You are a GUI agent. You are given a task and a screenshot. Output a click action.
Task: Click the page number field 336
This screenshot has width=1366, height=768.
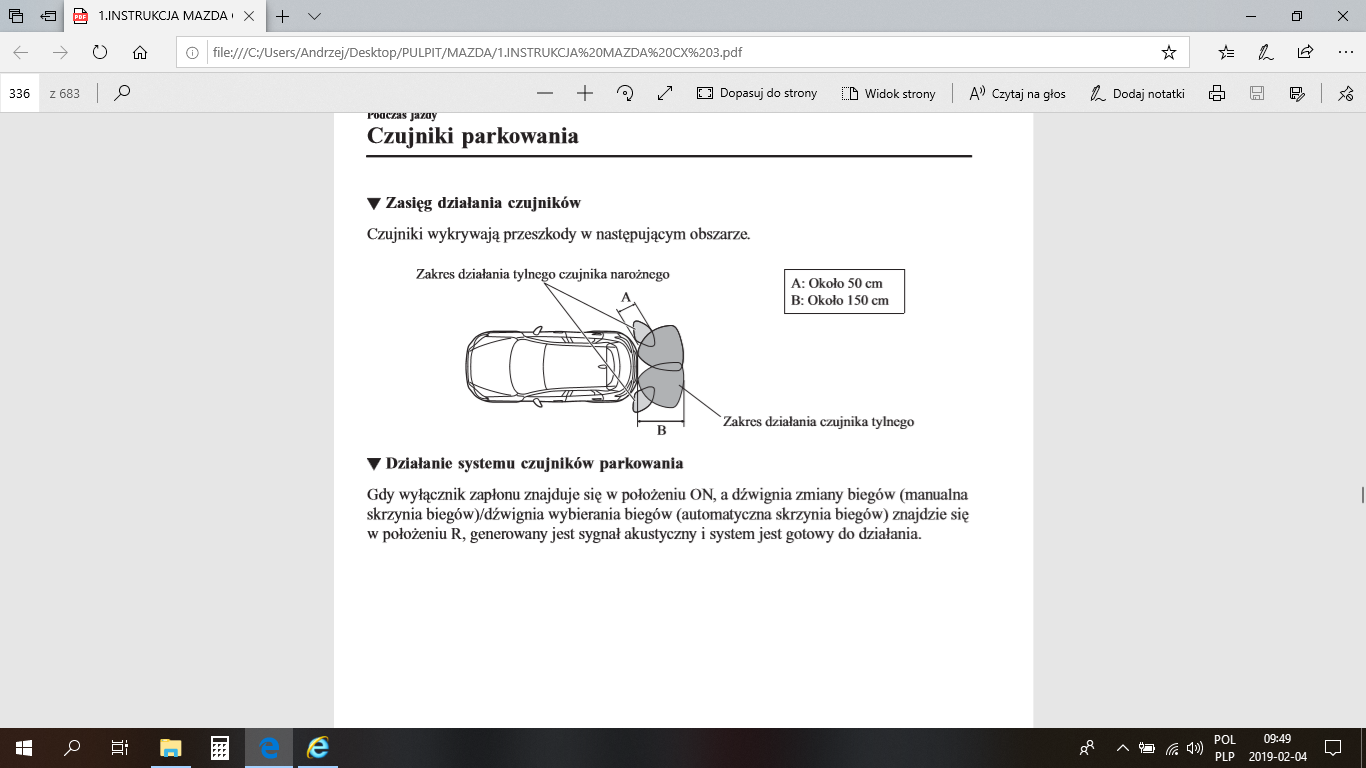(20, 93)
